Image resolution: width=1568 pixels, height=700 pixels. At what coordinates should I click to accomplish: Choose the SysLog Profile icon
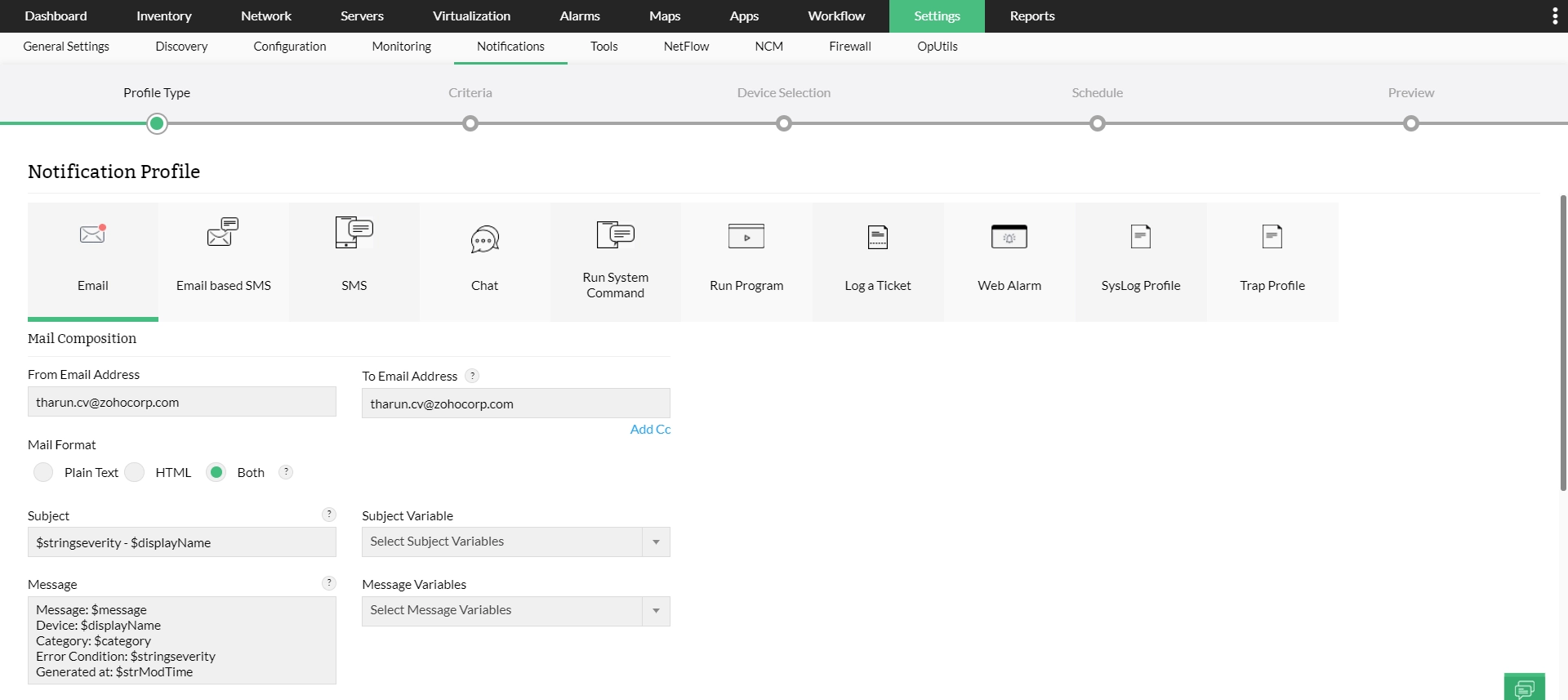(x=1141, y=237)
